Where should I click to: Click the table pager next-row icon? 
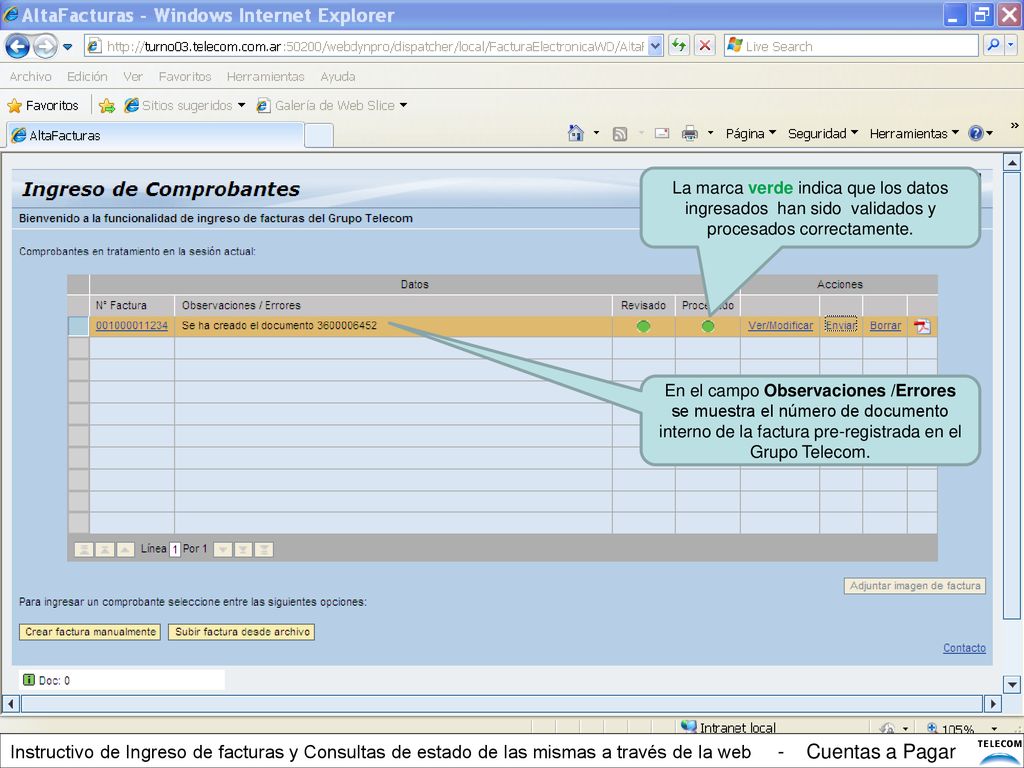point(223,549)
